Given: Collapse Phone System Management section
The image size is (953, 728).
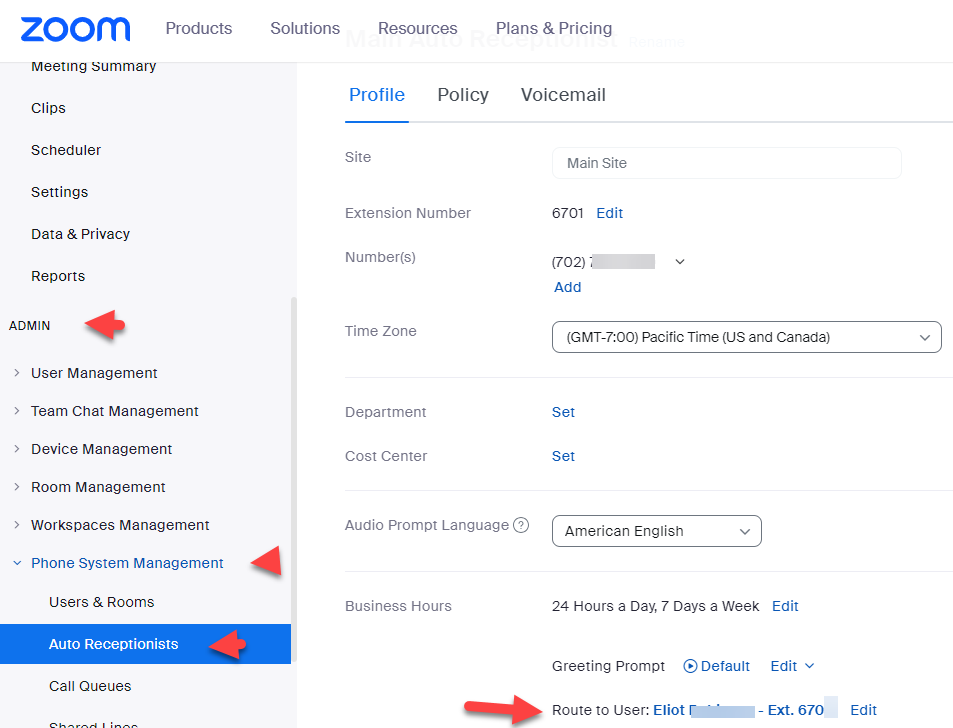Looking at the screenshot, I should pos(127,563).
